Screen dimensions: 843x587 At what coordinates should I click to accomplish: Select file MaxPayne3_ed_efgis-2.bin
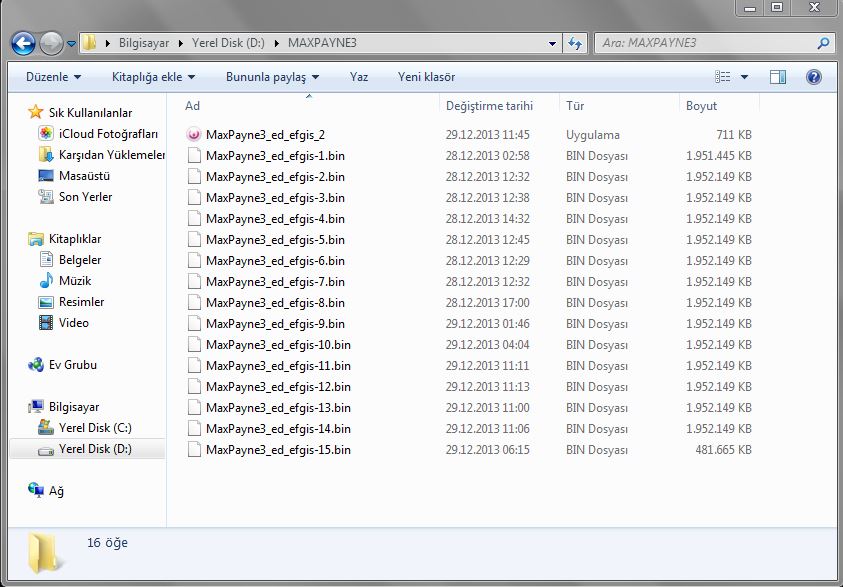275,177
